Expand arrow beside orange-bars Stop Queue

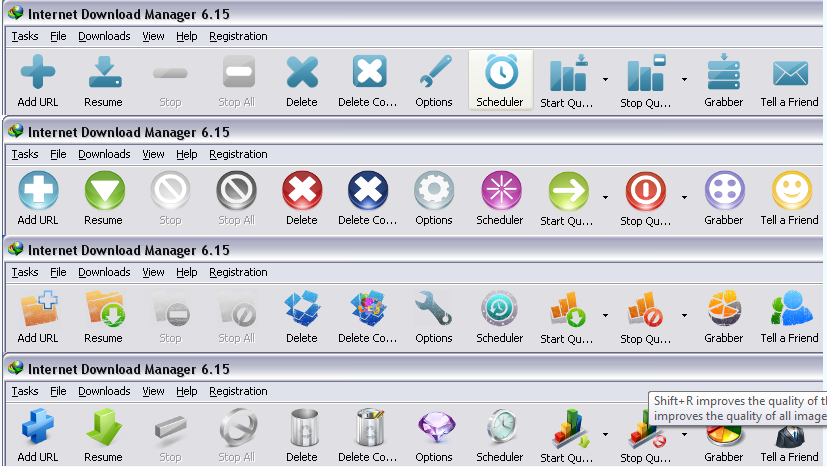[x=684, y=316]
